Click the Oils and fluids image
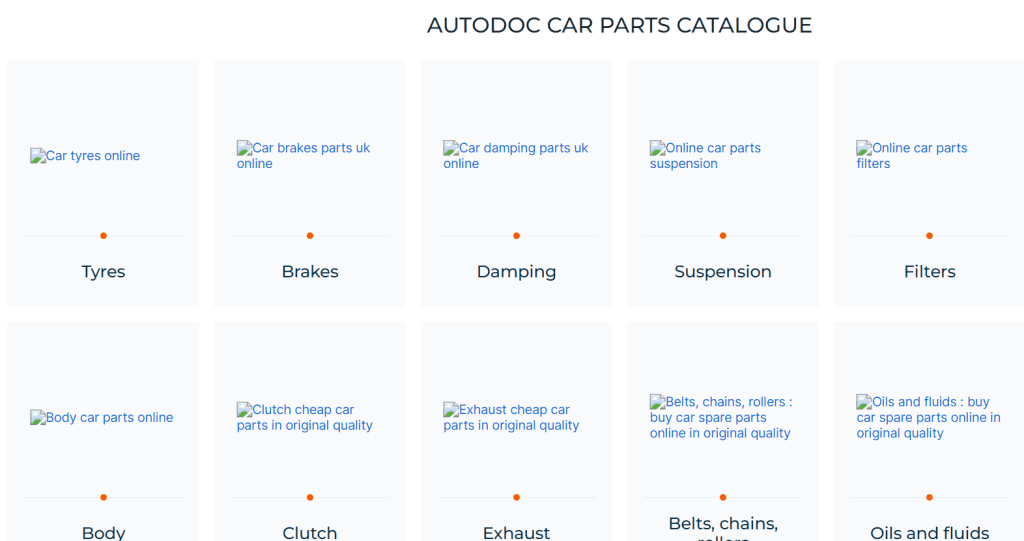The image size is (1024, 541). (x=928, y=417)
